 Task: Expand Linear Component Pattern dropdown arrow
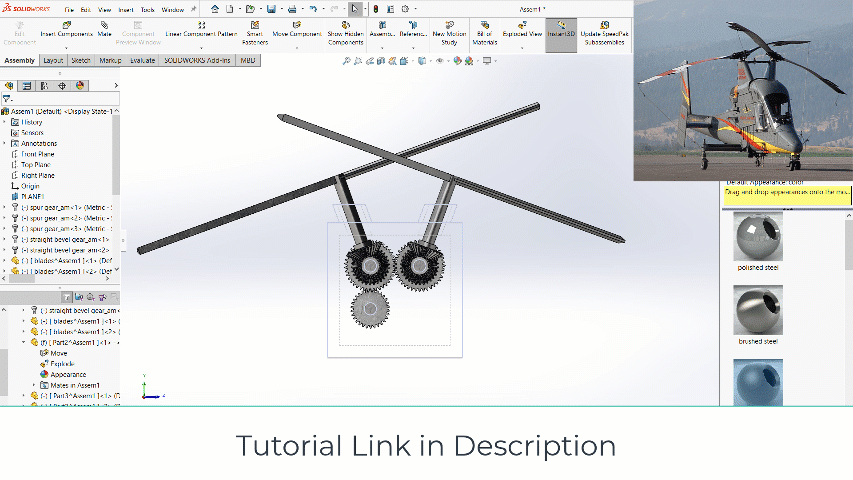(x=201, y=47)
